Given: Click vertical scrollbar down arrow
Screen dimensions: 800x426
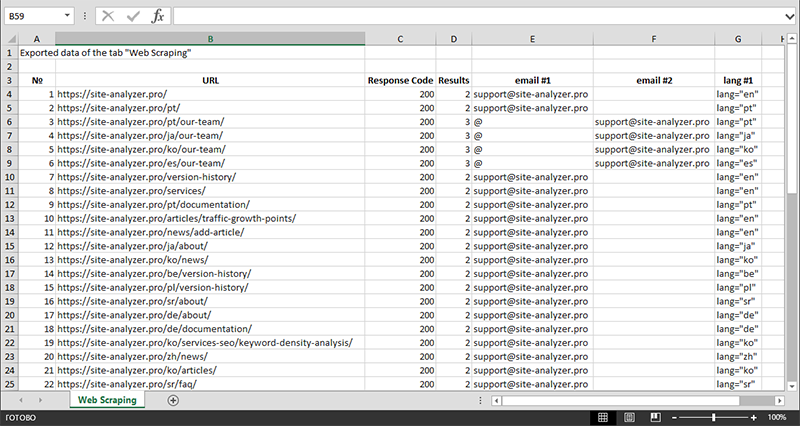Looking at the screenshot, I should pos(791,386).
